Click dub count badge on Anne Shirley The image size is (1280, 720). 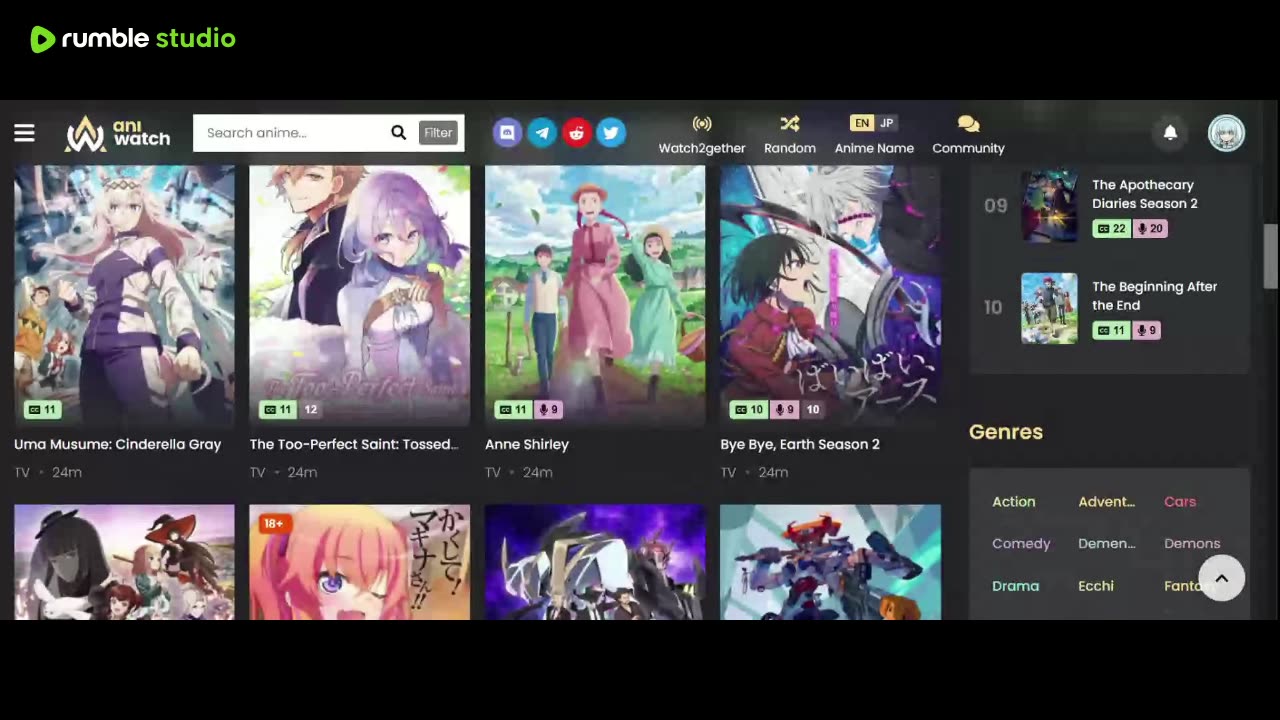549,409
